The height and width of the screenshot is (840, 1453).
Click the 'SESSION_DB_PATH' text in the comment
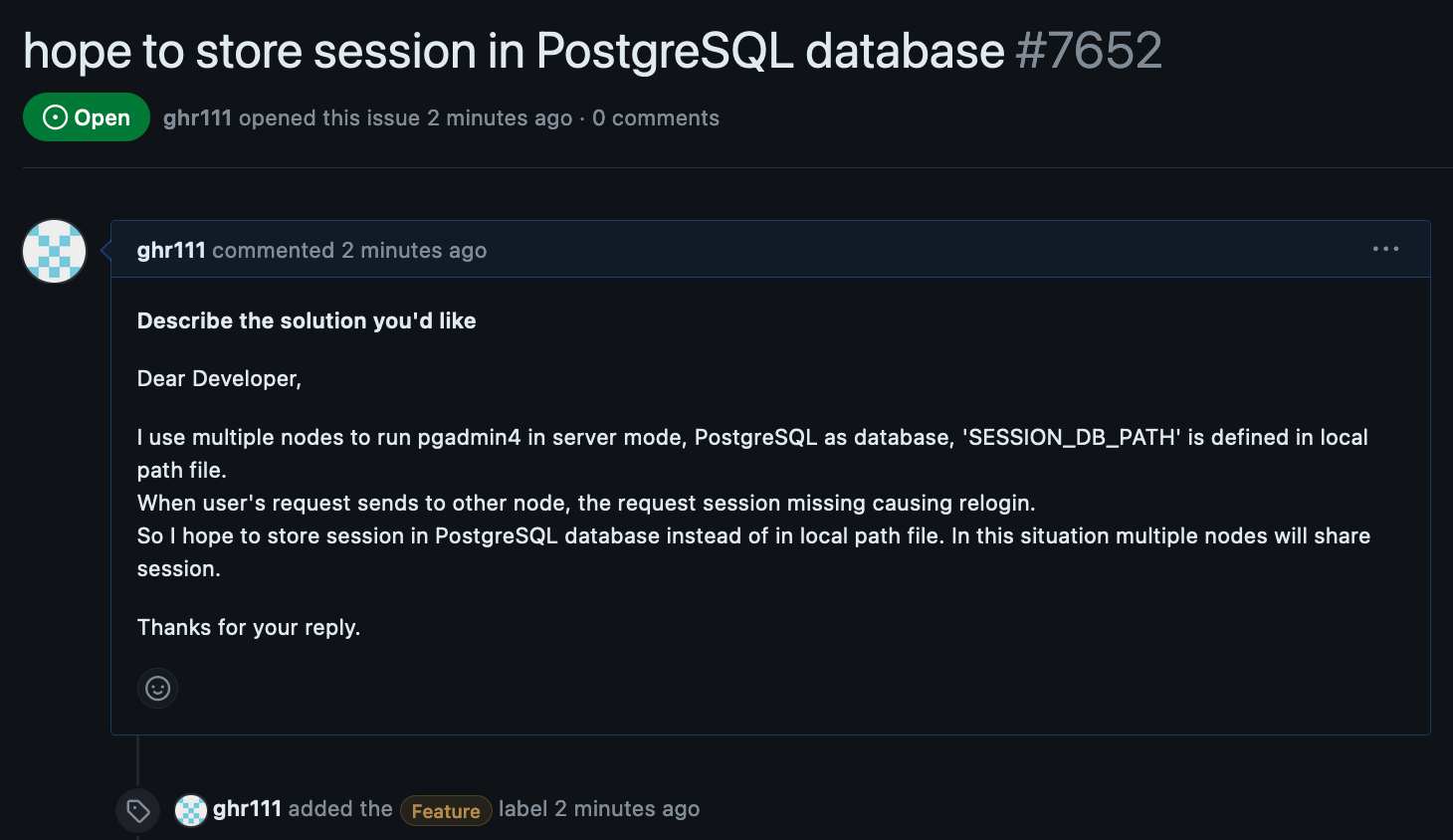[x=1072, y=437]
